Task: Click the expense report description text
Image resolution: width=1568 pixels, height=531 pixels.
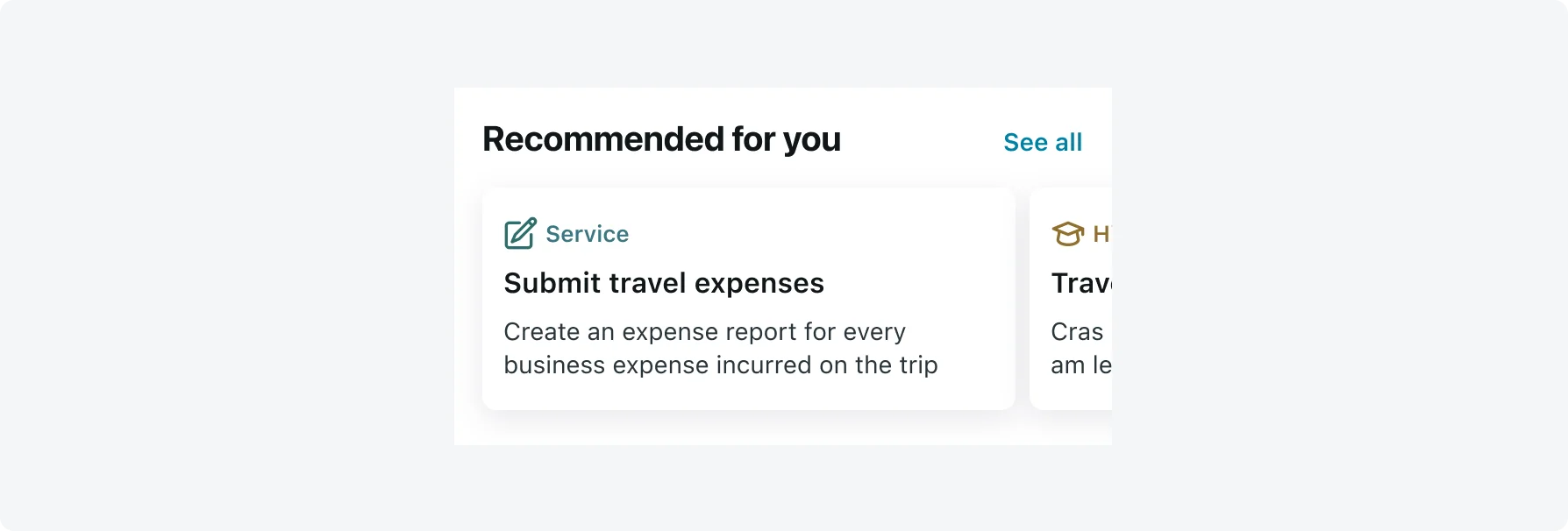Action: click(721, 348)
